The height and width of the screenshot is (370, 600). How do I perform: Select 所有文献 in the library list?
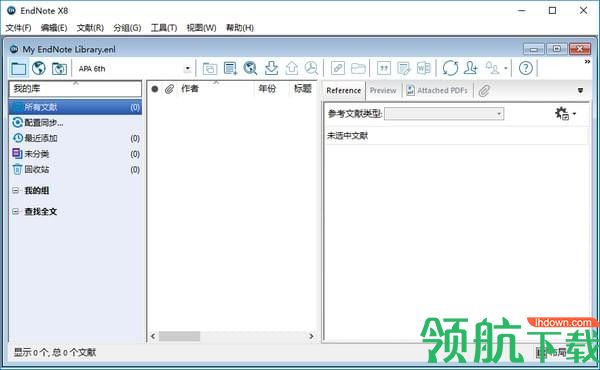(75, 107)
